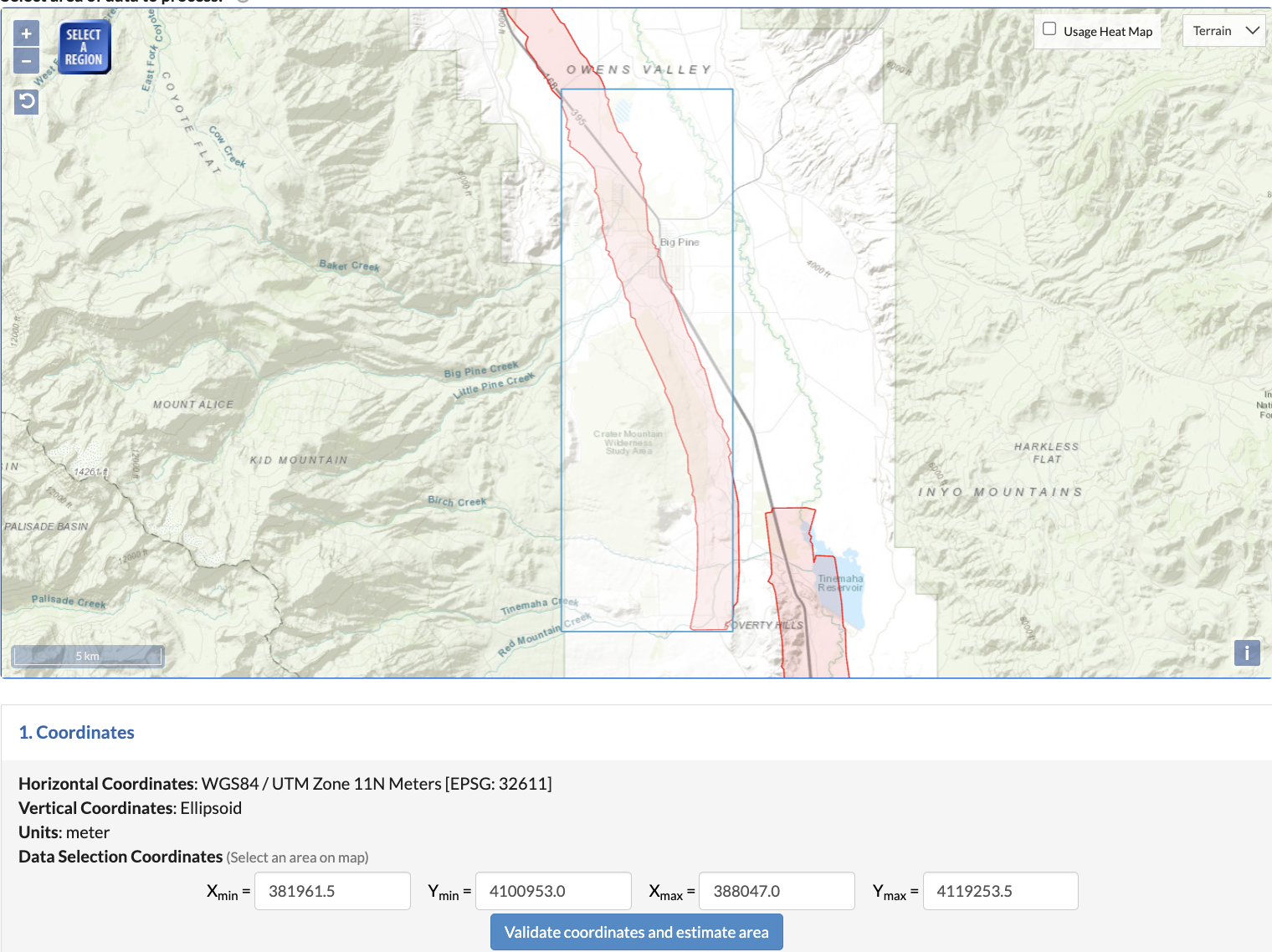Click Validate coordinates and estimate area button
1272x952 pixels.
tap(636, 932)
